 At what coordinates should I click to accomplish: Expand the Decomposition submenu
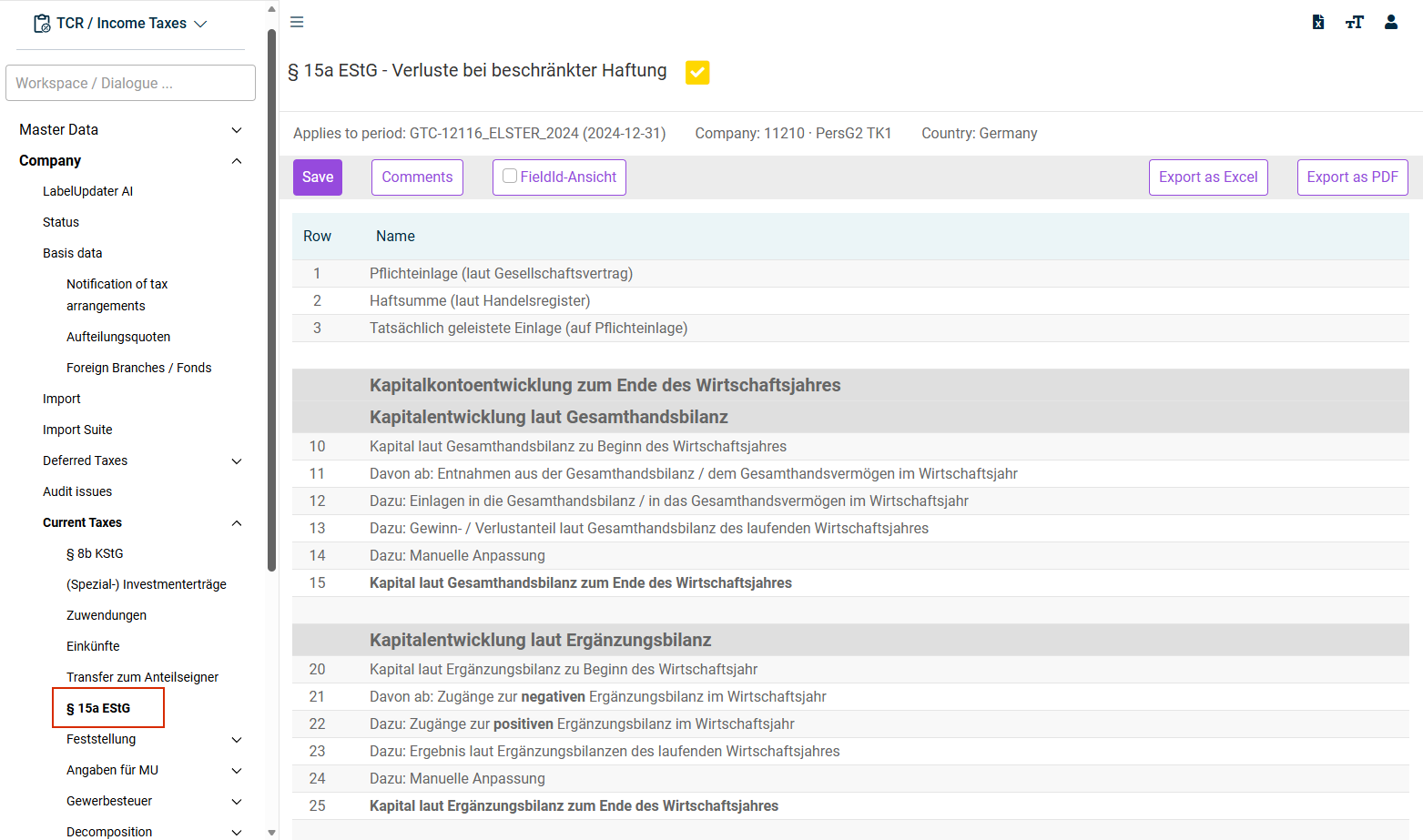point(237,832)
